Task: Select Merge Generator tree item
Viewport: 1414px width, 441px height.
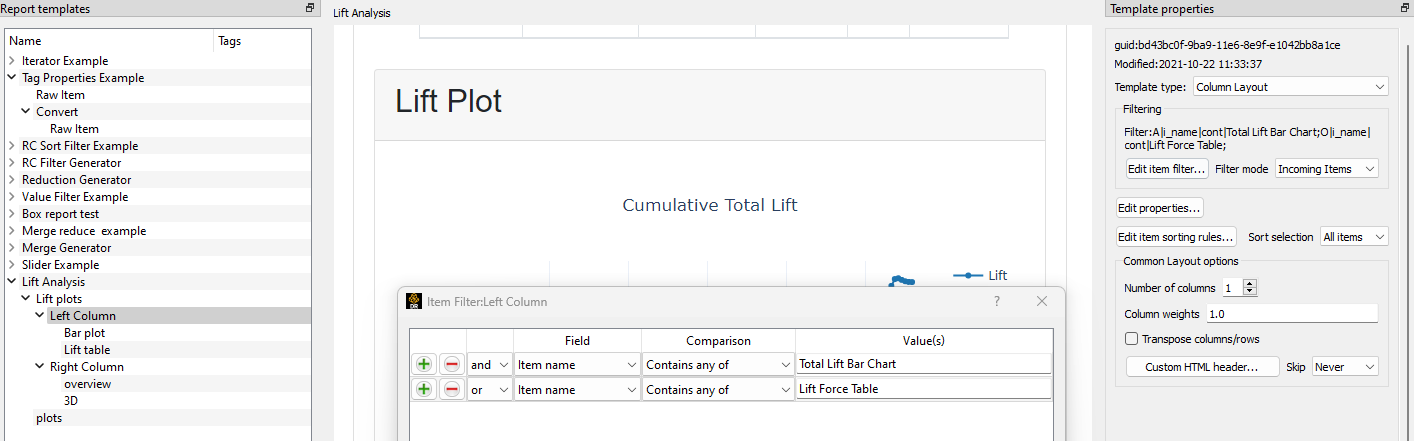Action: click(67, 248)
